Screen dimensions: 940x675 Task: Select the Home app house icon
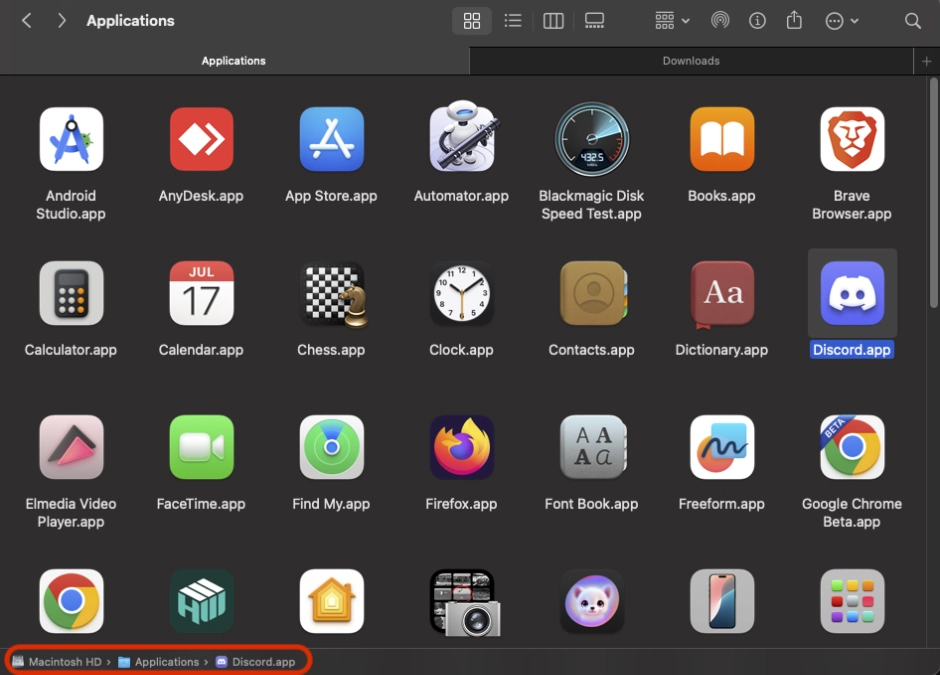click(332, 601)
